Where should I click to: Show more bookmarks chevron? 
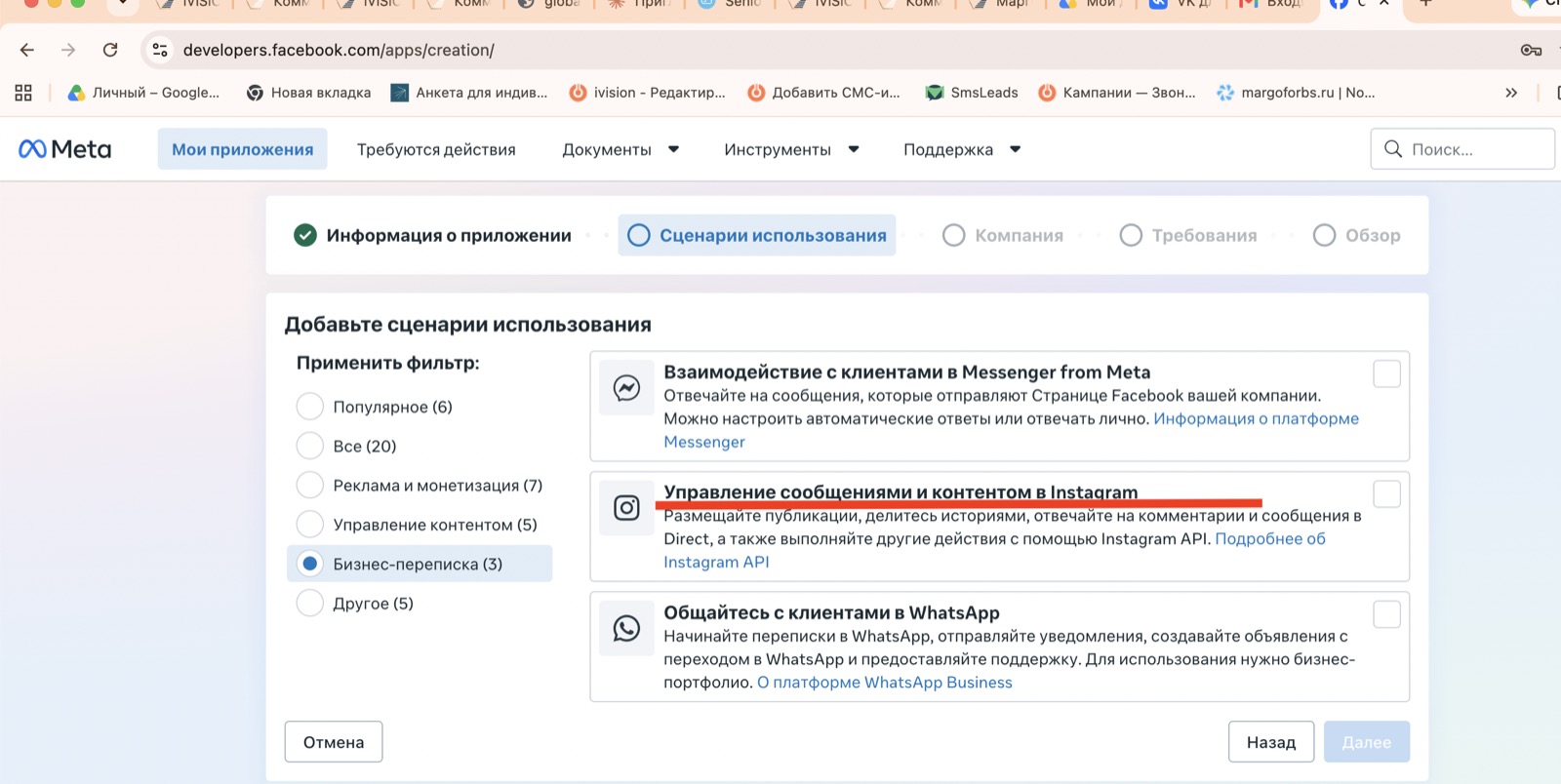tap(1511, 93)
